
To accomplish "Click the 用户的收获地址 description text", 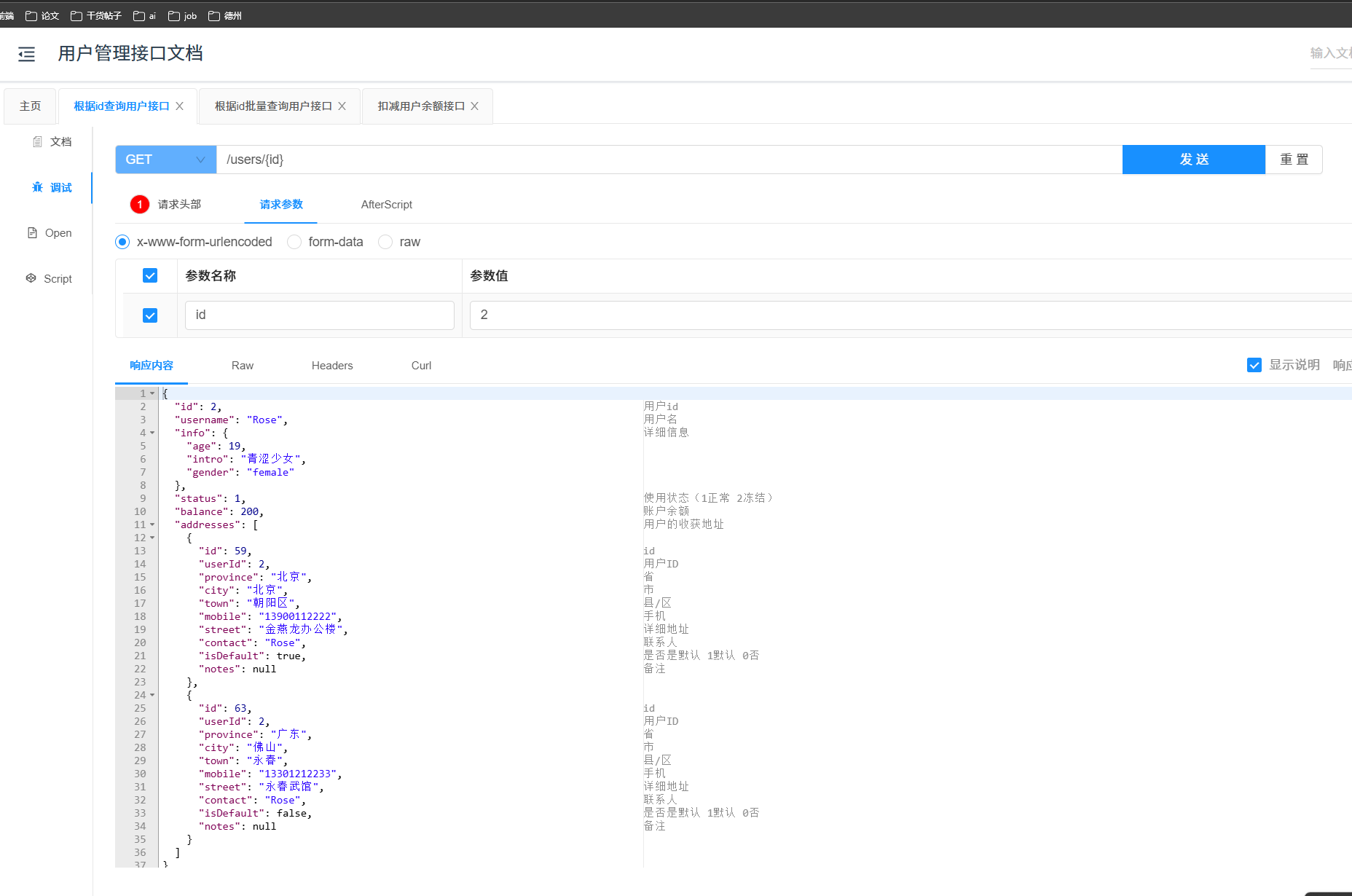I will tap(683, 524).
